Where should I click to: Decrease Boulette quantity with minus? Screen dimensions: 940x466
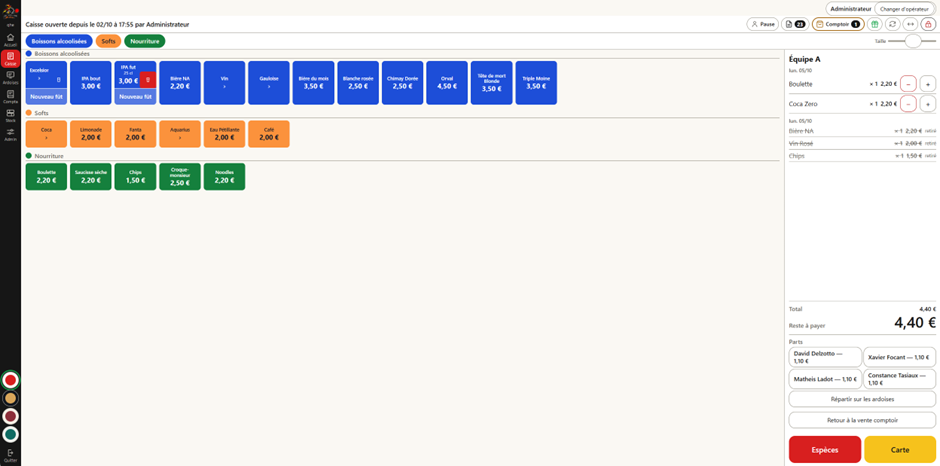[x=908, y=85]
